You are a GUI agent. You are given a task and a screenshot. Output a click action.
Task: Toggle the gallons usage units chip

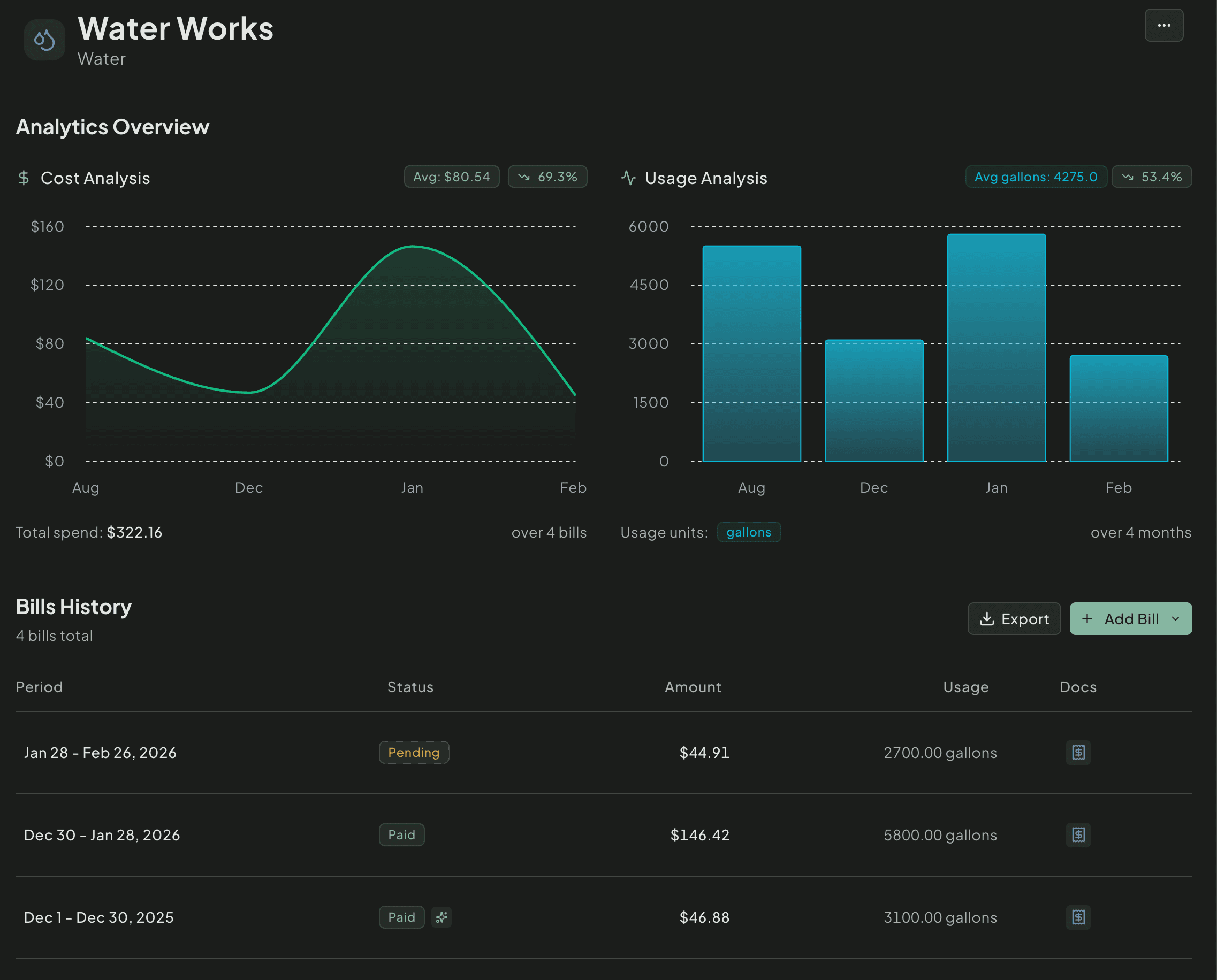pos(749,532)
